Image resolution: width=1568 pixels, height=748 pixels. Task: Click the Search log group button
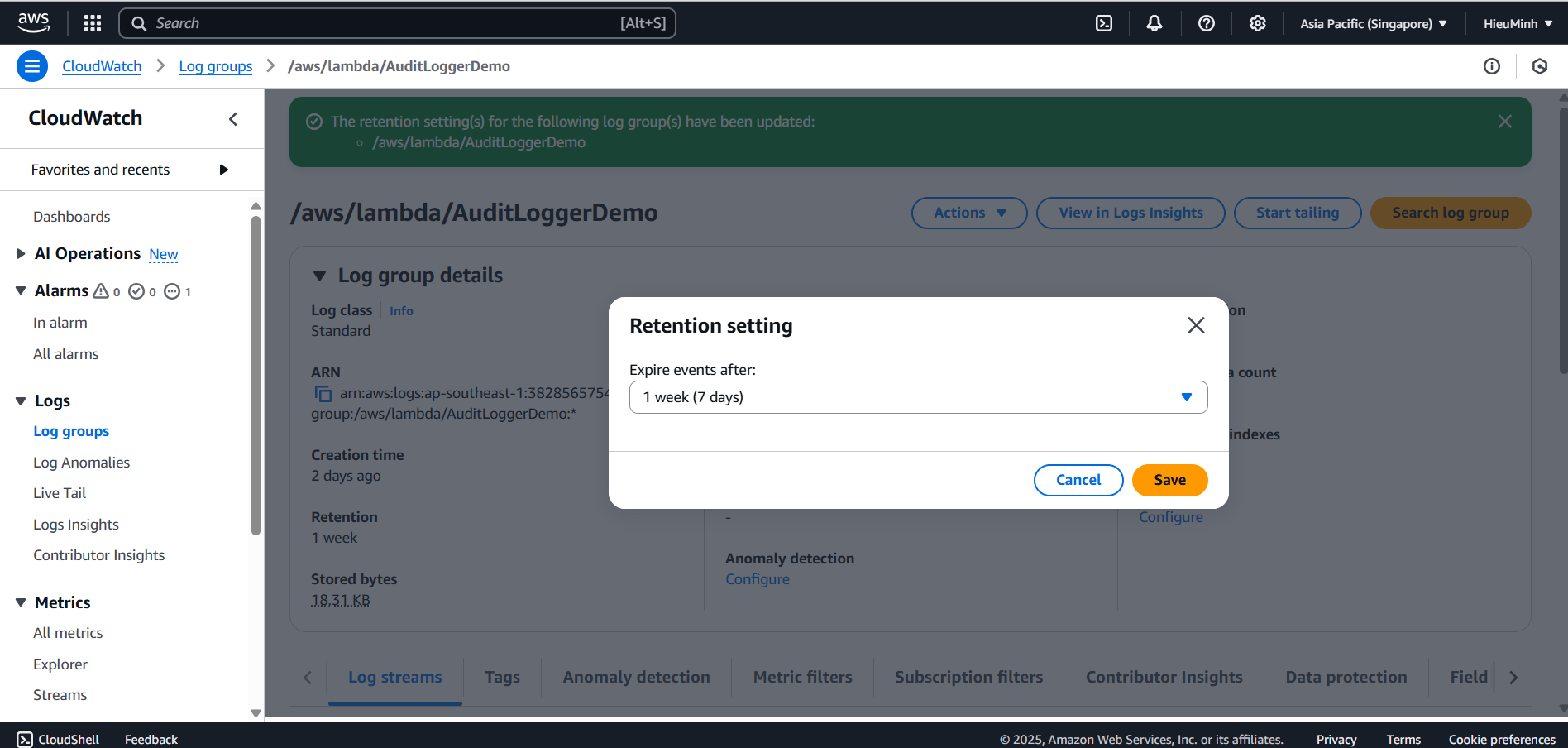coord(1451,213)
